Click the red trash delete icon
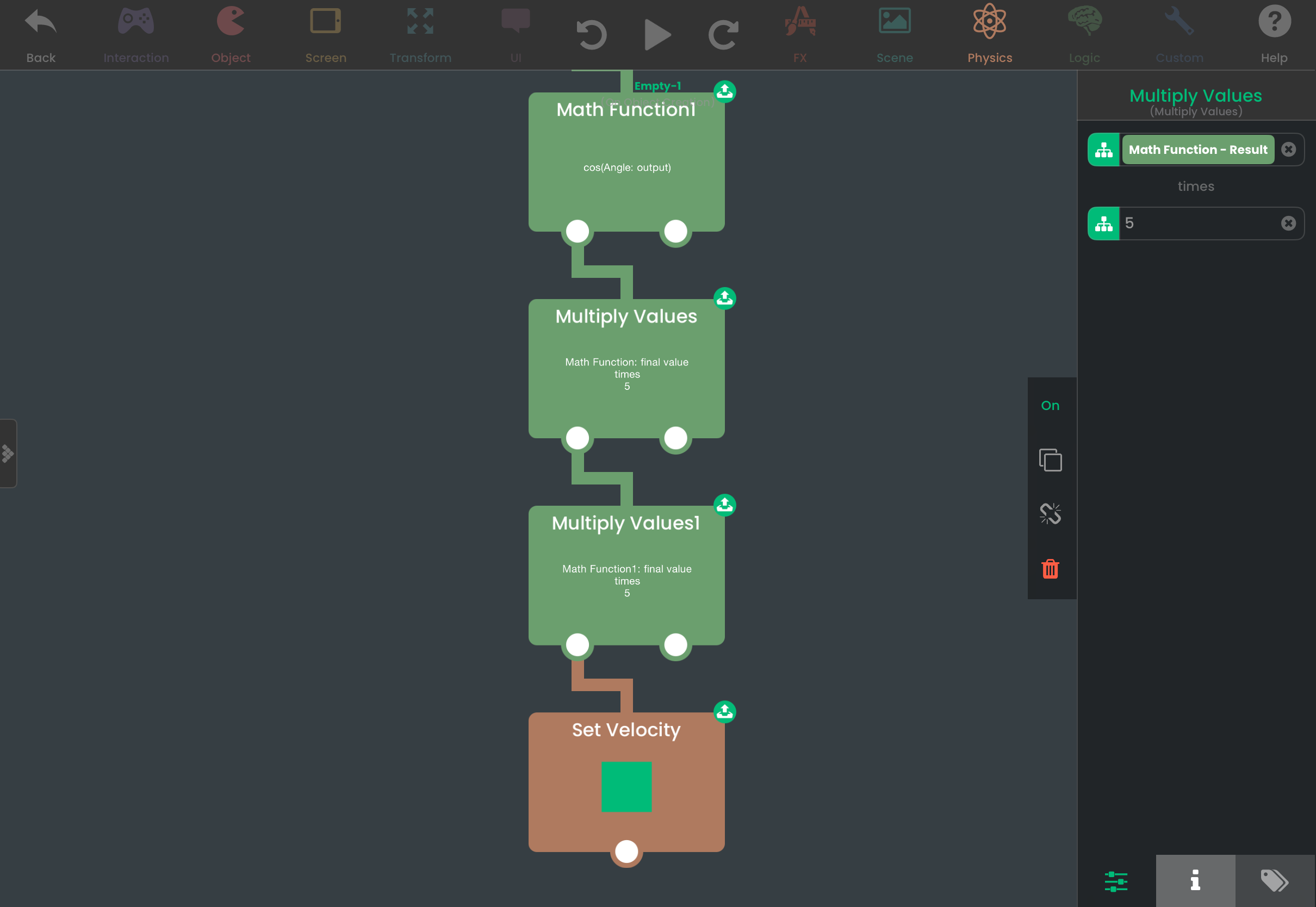 click(1050, 569)
